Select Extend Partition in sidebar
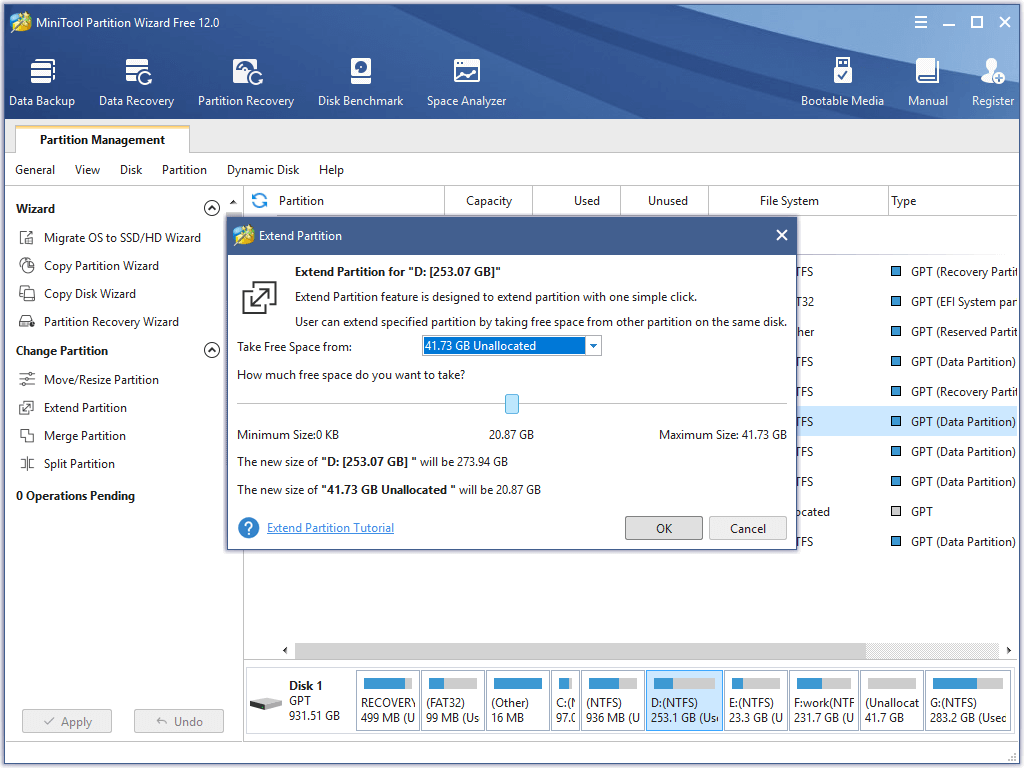 click(72, 408)
